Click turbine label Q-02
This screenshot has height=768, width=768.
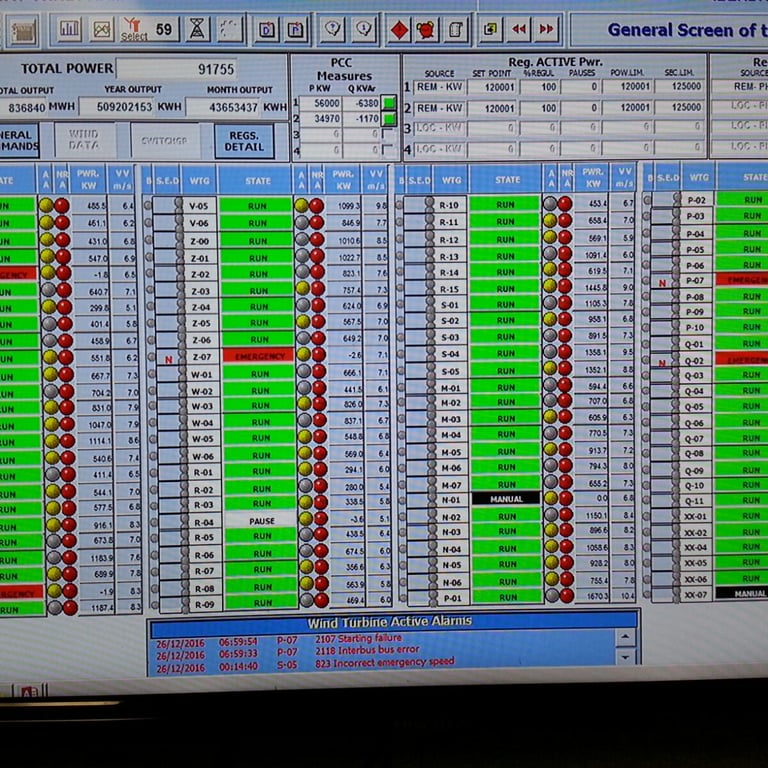tap(694, 361)
